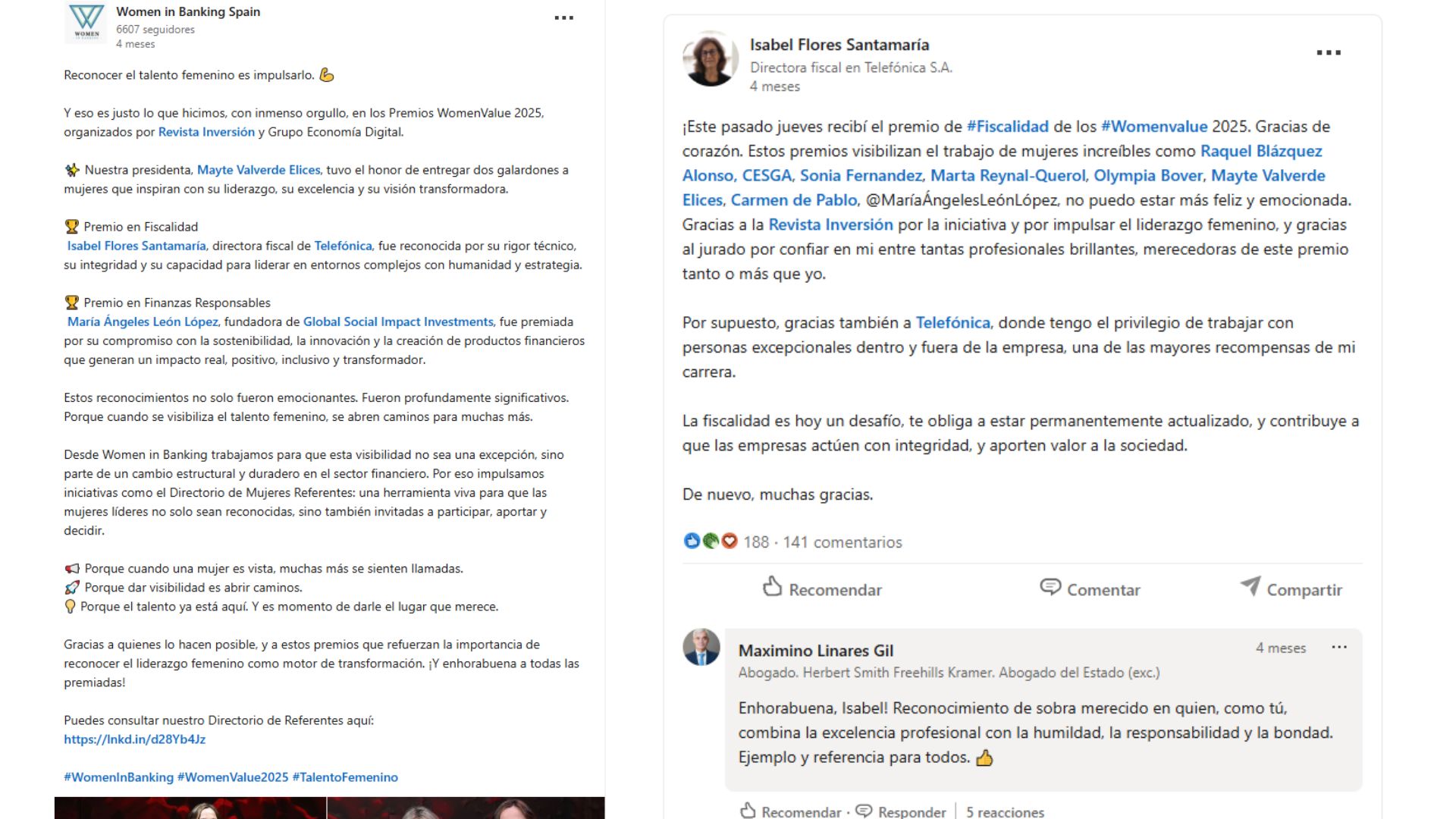Open Women in Banking Spain logo

(86, 23)
